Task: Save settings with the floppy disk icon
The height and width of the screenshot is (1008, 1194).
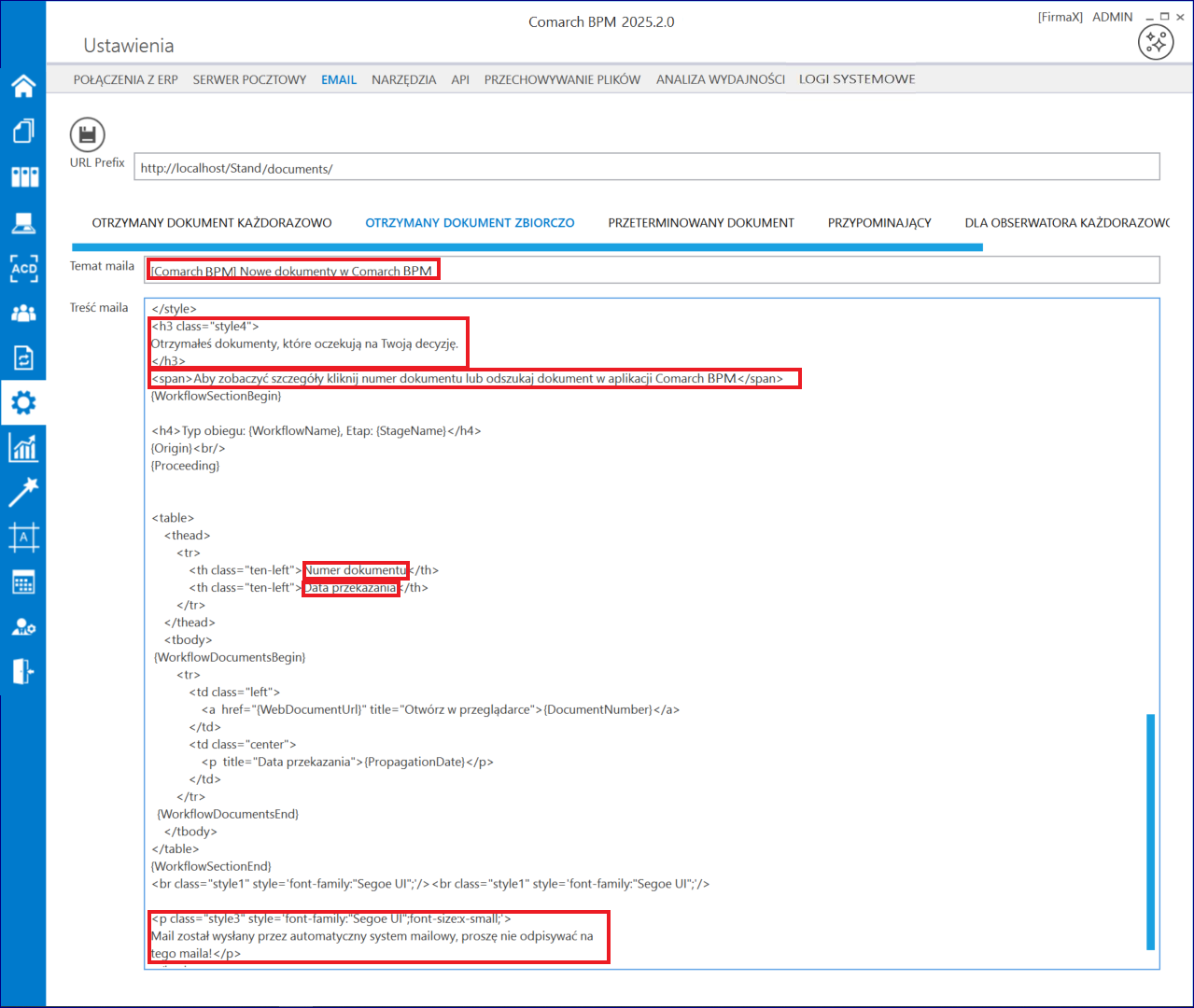Action: 88,135
